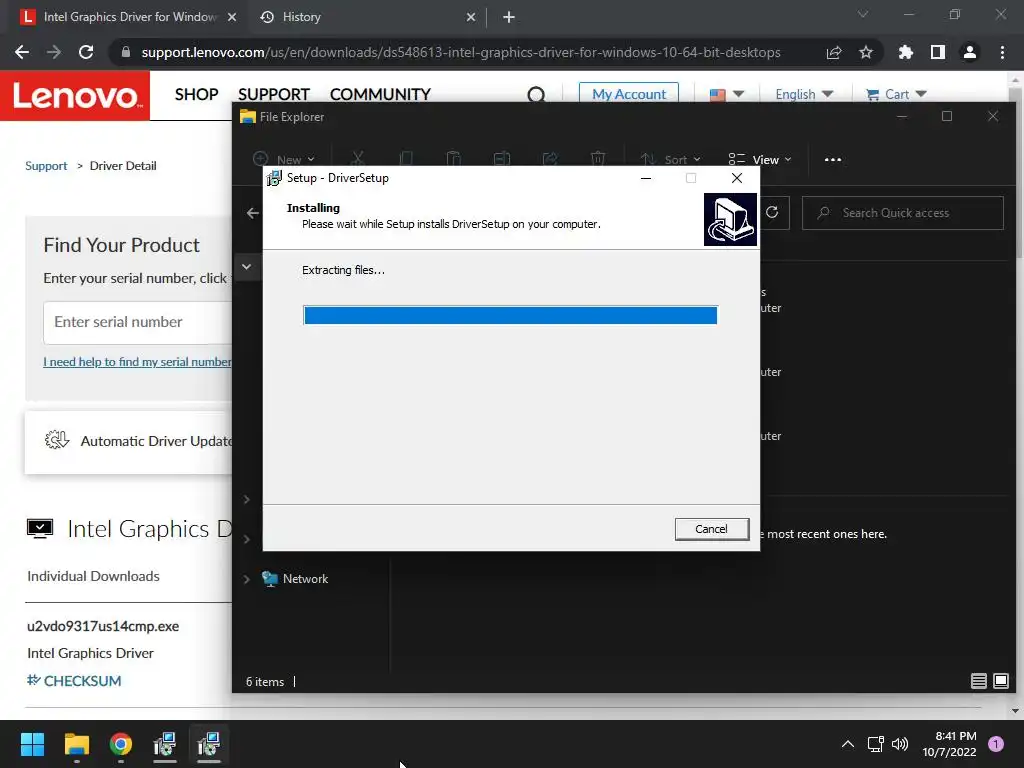Open clock showing 8:41 PM
This screenshot has height=768, width=1024.
(x=949, y=744)
